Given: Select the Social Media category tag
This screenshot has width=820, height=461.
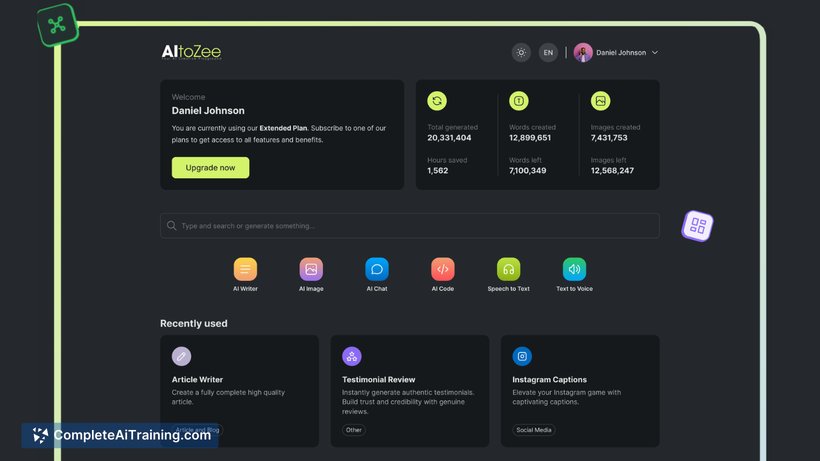Looking at the screenshot, I should coord(534,430).
